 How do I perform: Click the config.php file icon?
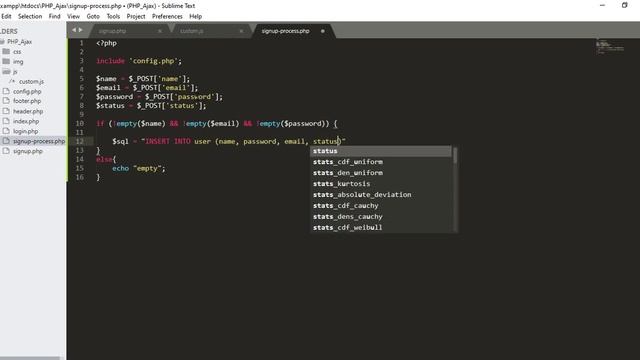pyautogui.click(x=6, y=91)
